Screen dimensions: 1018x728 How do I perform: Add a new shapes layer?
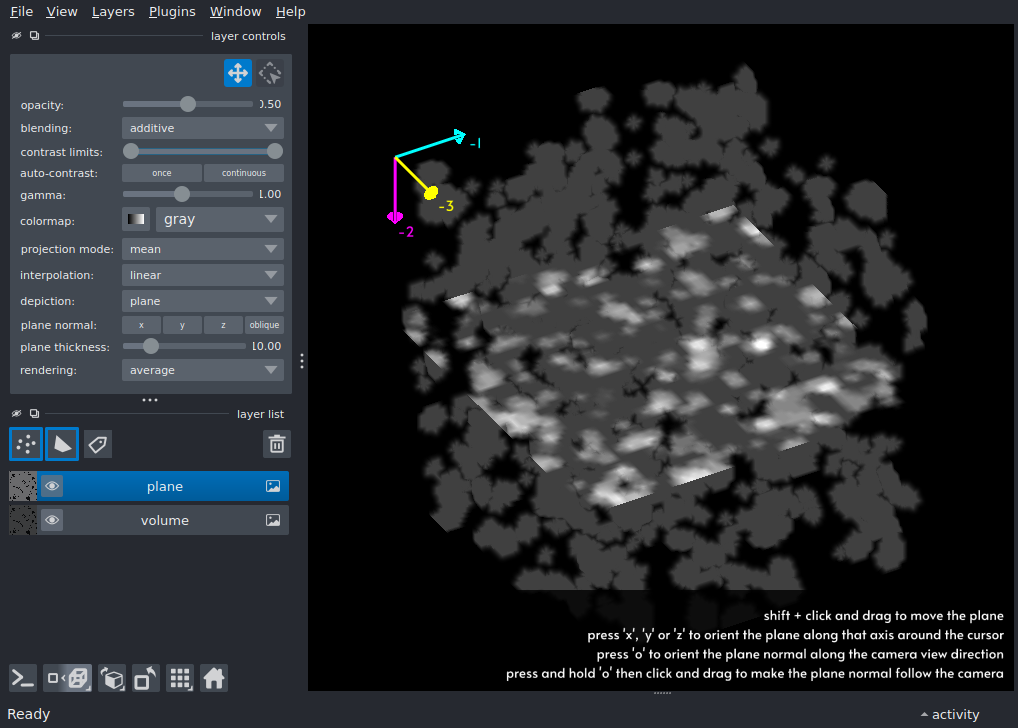(x=61, y=444)
